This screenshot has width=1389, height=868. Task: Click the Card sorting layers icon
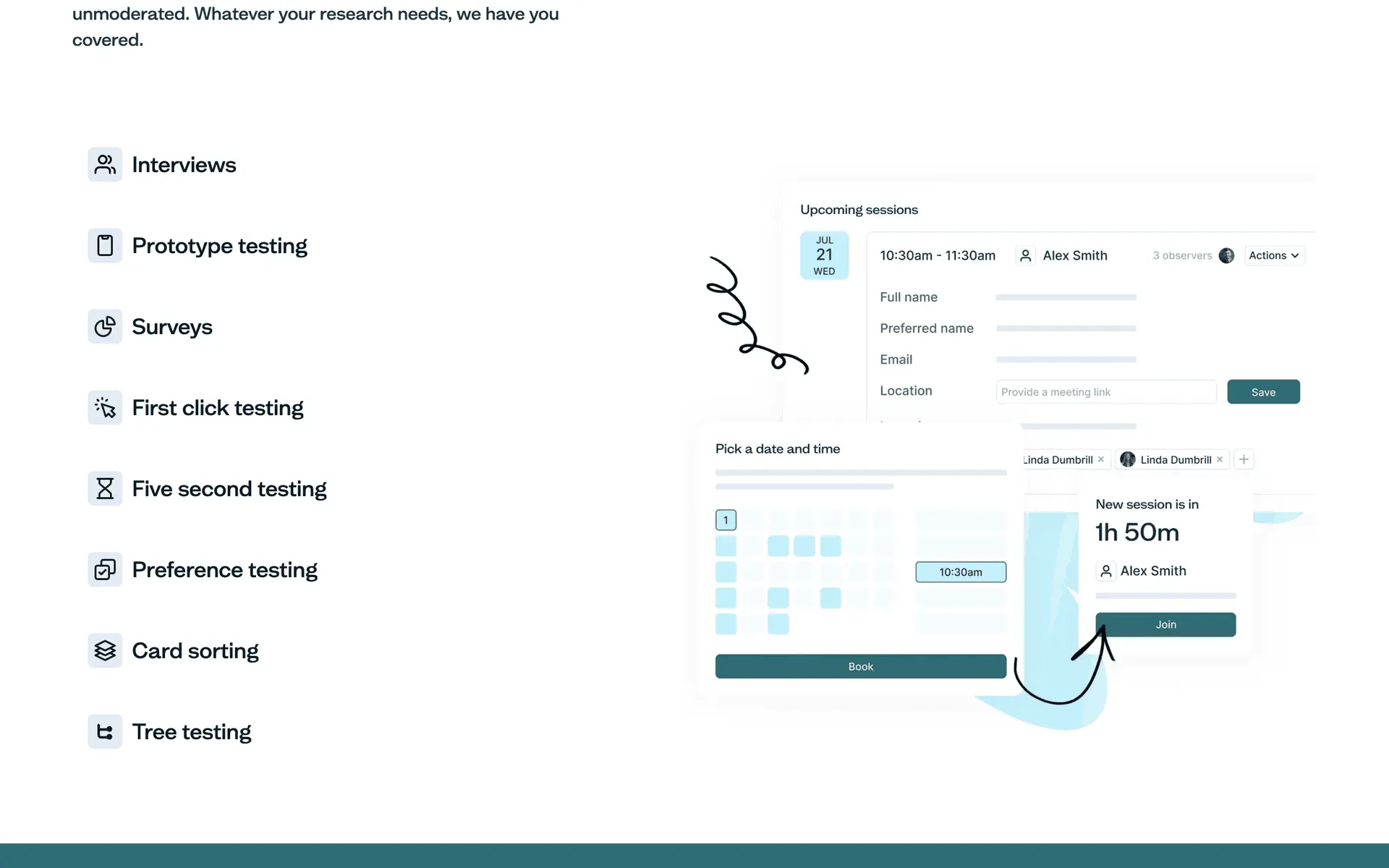point(105,651)
